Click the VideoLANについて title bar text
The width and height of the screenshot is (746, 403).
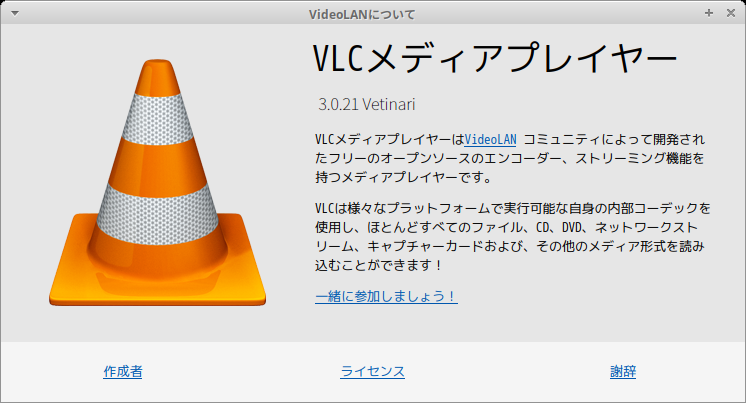pyautogui.click(x=362, y=14)
